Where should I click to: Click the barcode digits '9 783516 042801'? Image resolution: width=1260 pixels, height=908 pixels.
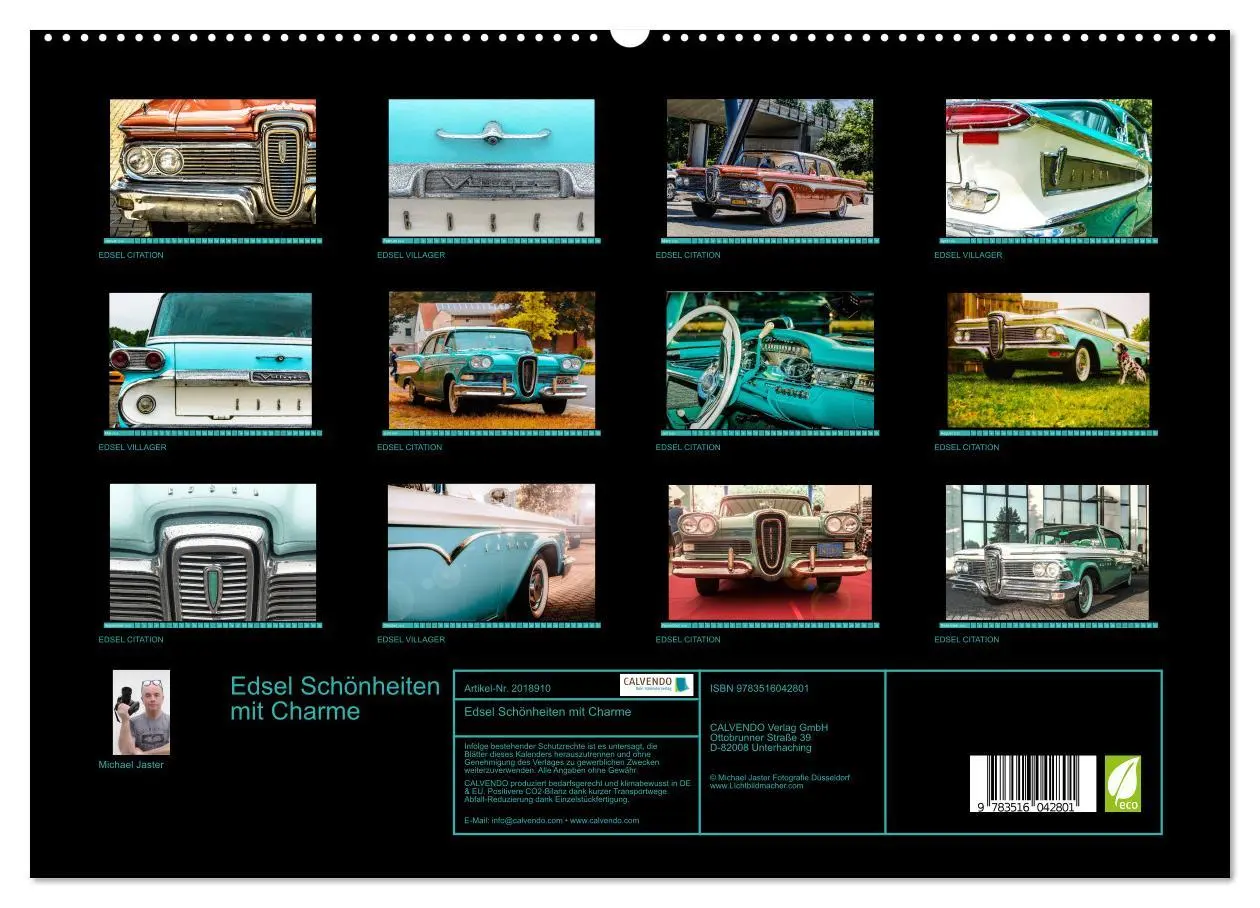[x=1027, y=806]
